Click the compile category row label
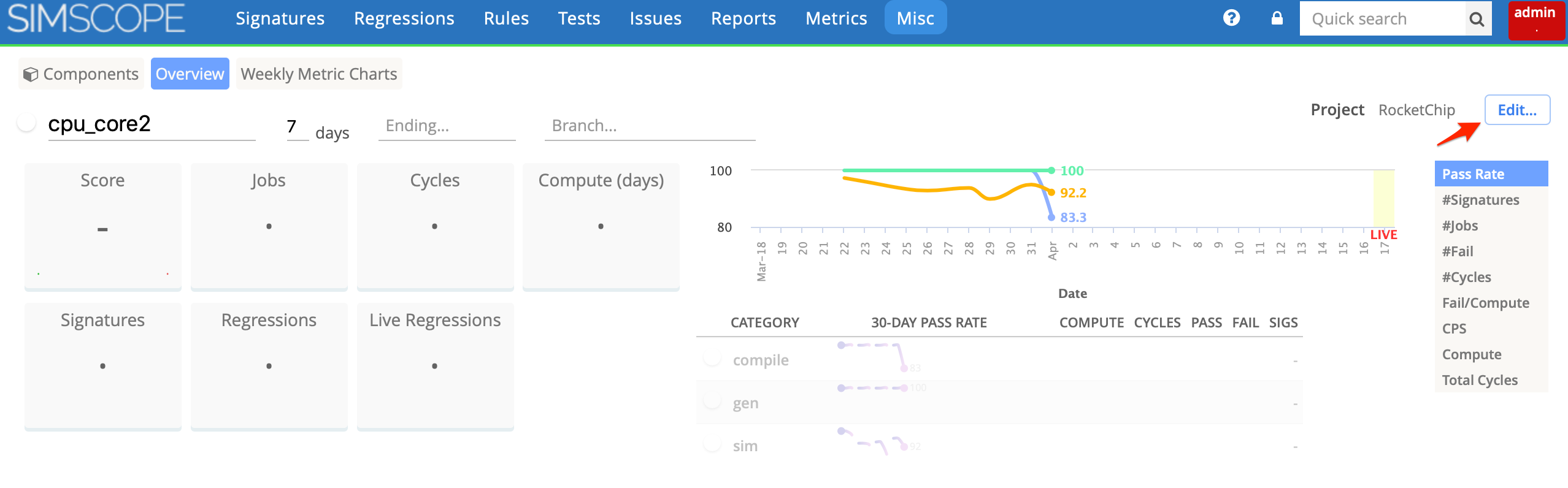The image size is (1568, 488). point(761,360)
